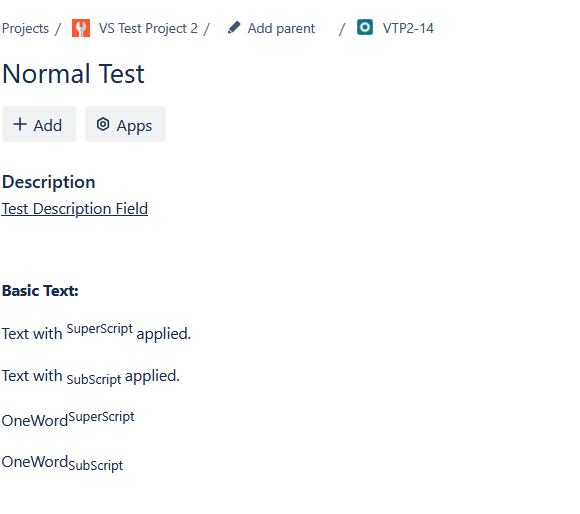
Task: Click the underlined Test Description Field text
Action: click(x=75, y=209)
